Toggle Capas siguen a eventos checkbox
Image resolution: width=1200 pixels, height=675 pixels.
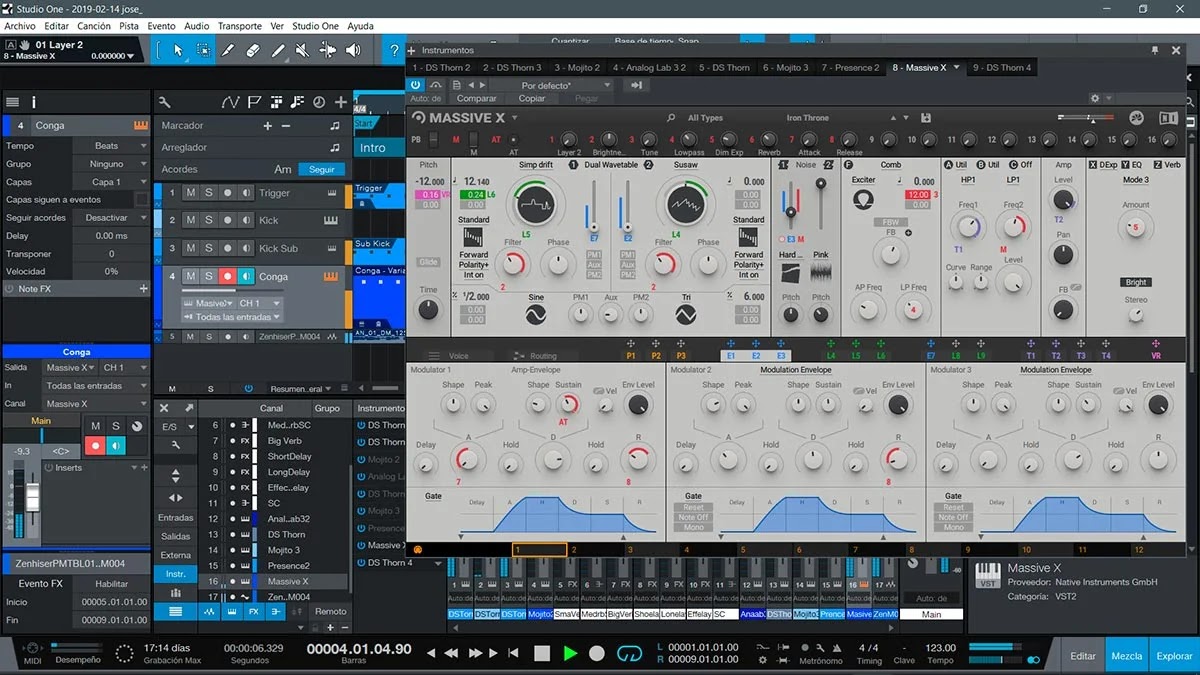pos(142,200)
